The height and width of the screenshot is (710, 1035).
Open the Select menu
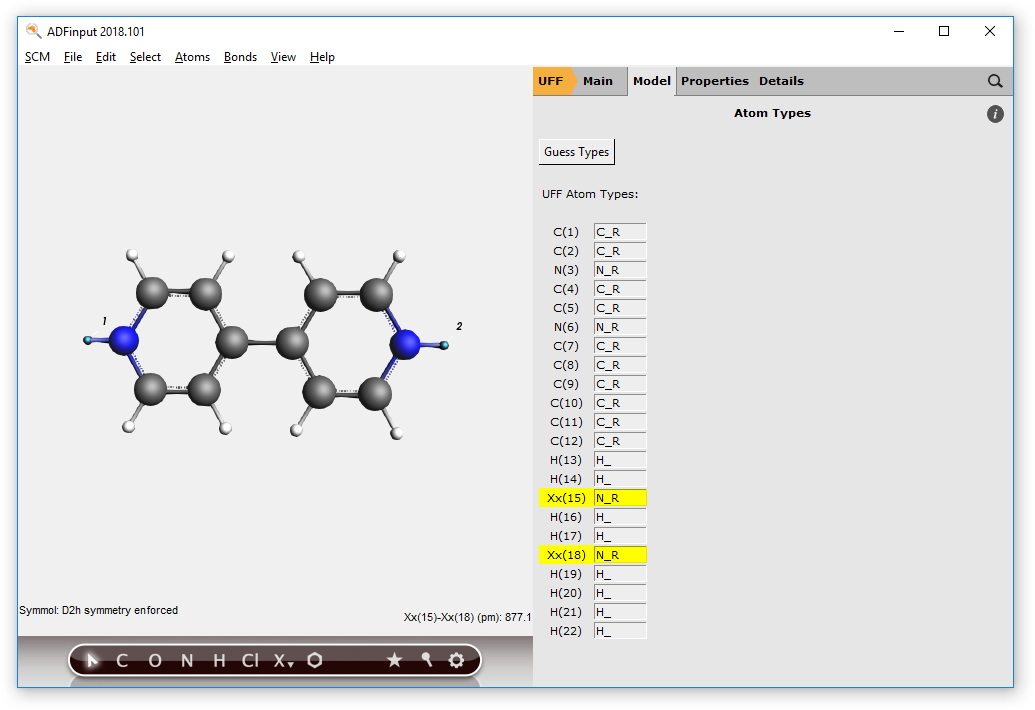click(x=145, y=57)
